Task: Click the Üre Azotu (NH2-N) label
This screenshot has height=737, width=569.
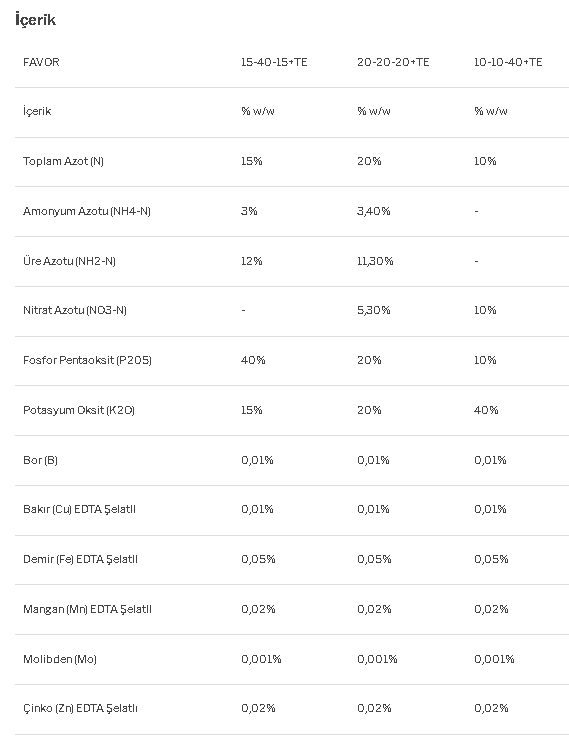Action: coord(69,261)
